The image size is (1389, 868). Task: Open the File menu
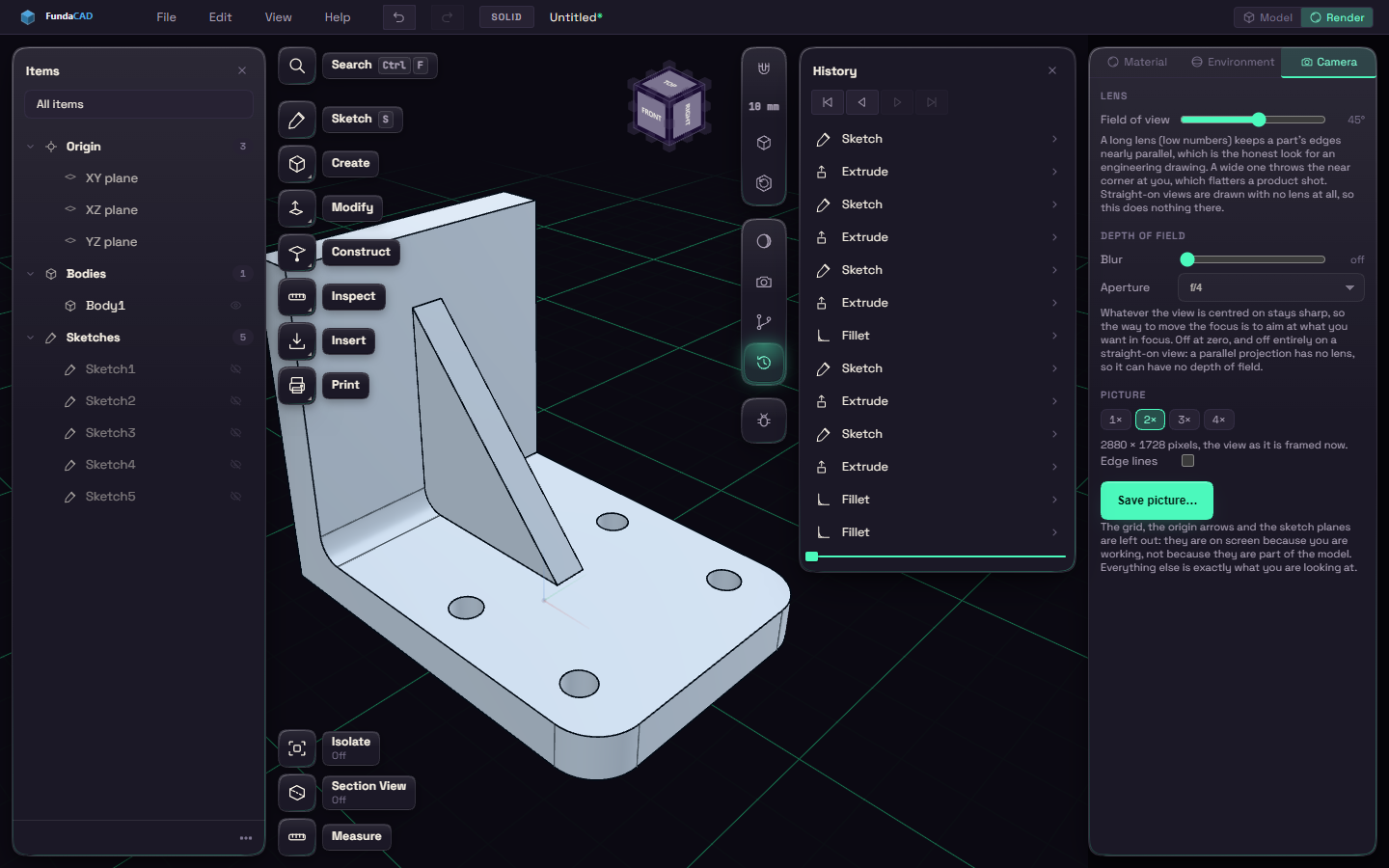(167, 17)
